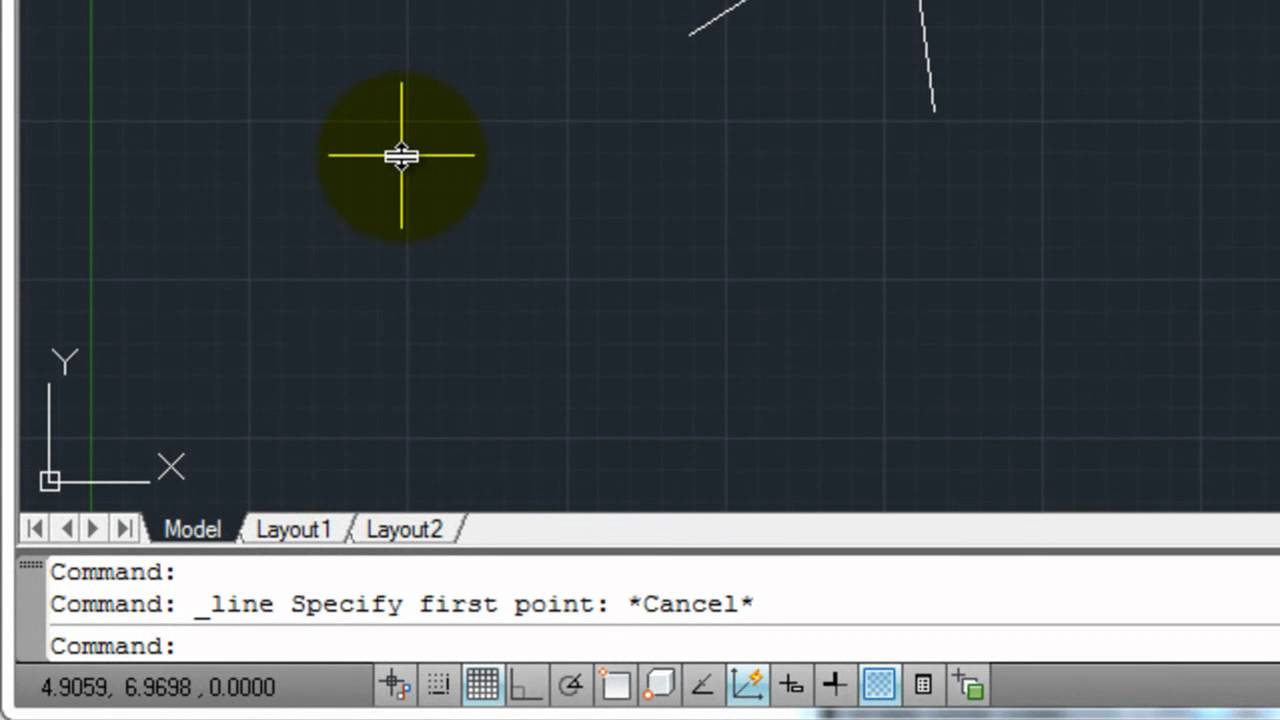Go to previous layout tab arrow
The image size is (1280, 720).
click(x=65, y=528)
